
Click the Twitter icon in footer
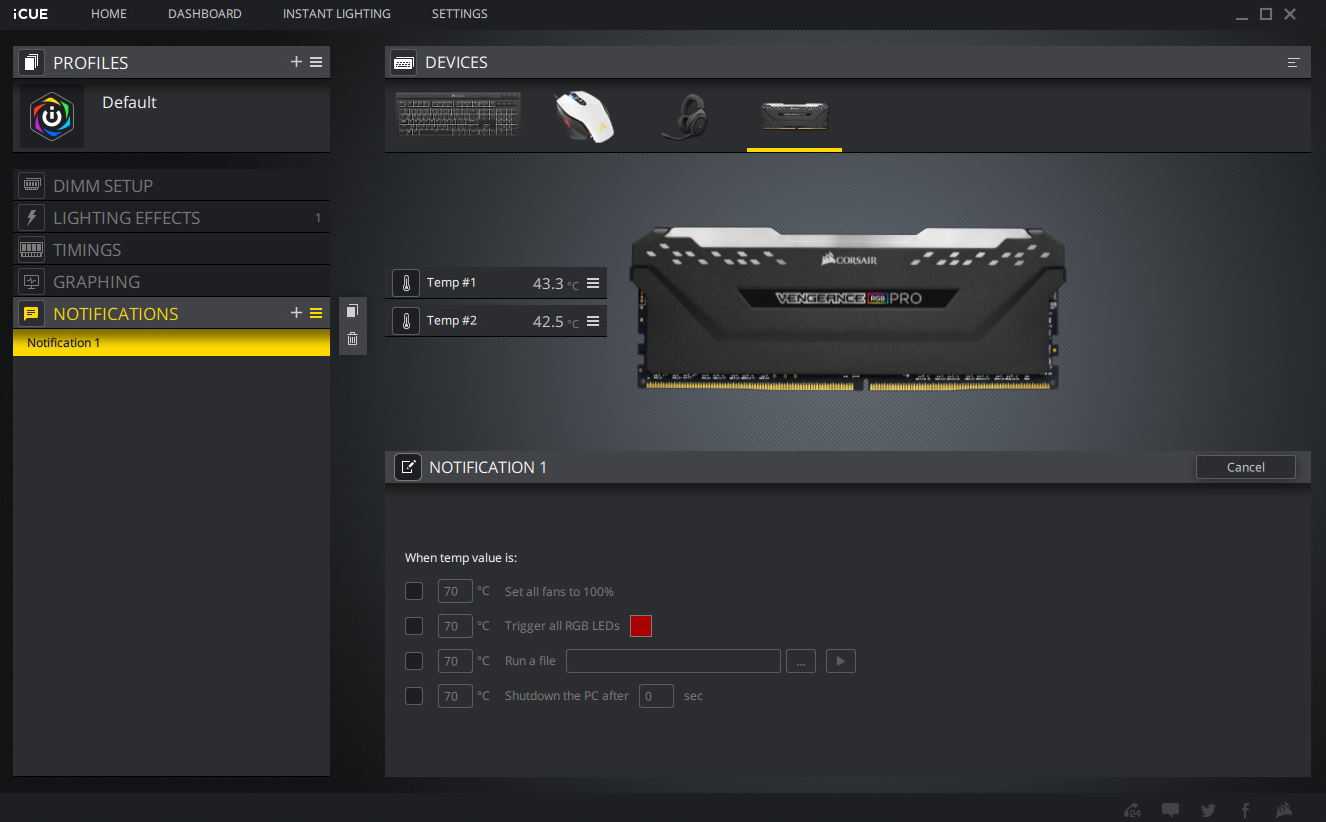1208,810
